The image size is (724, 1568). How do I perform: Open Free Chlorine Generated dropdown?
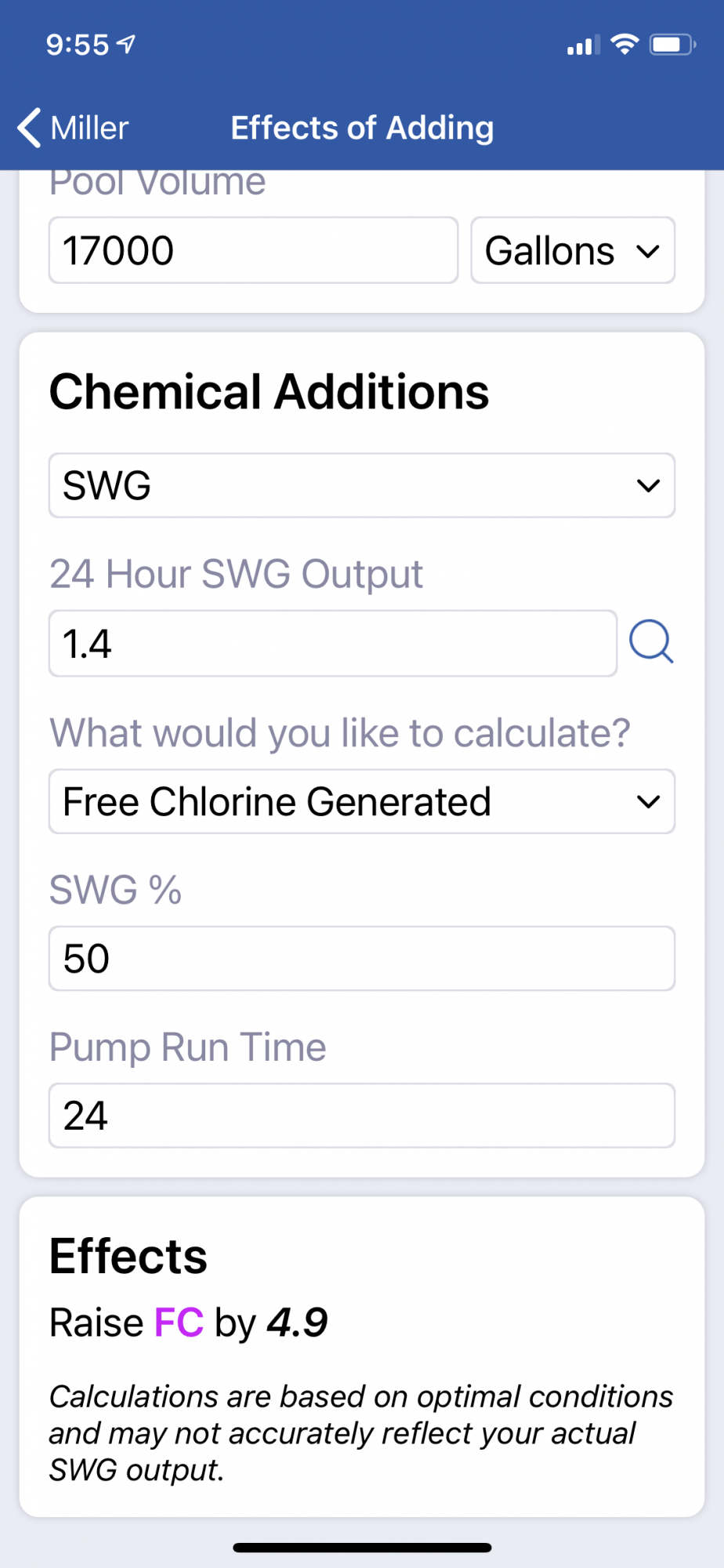[362, 801]
